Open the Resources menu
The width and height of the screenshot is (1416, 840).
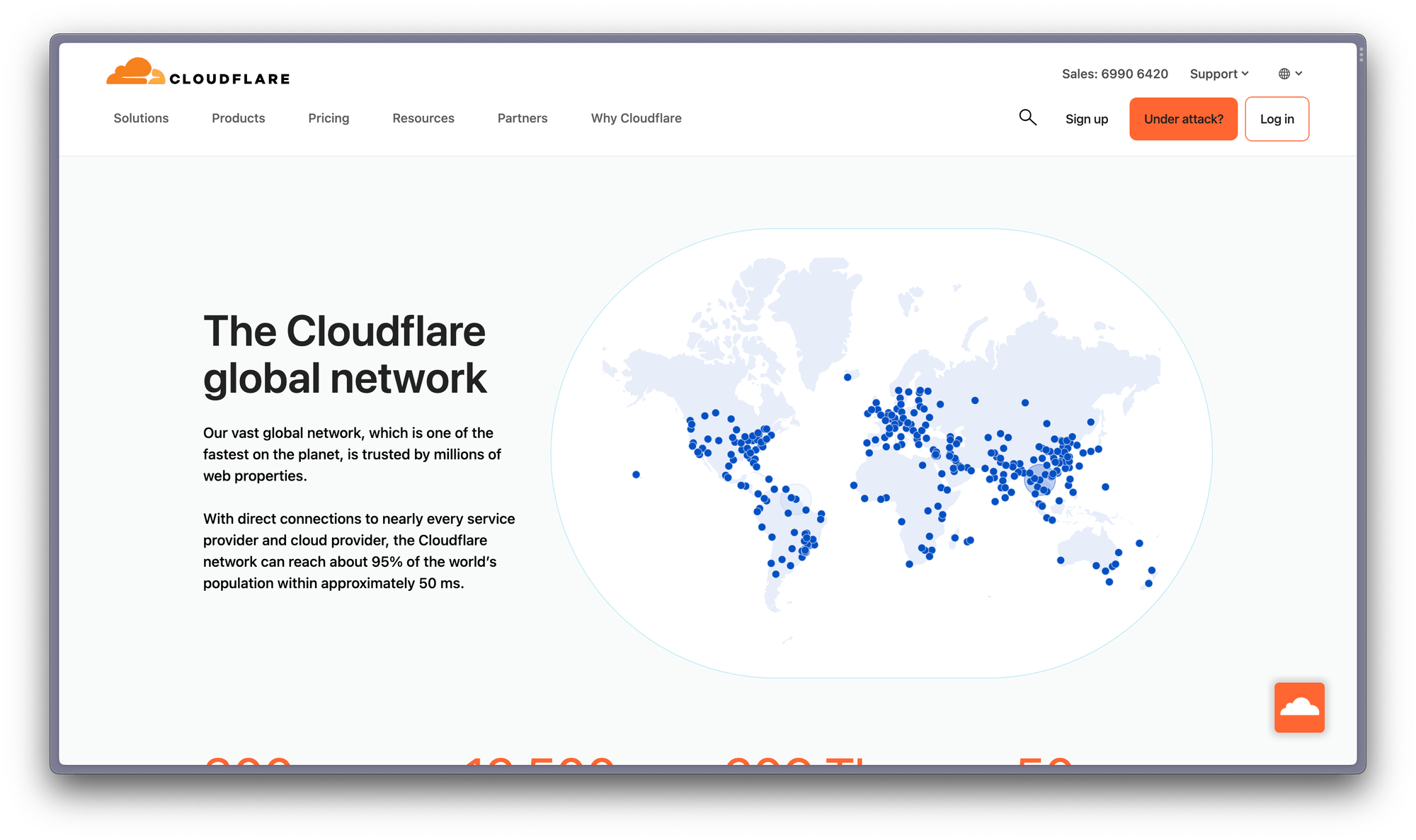tap(423, 118)
